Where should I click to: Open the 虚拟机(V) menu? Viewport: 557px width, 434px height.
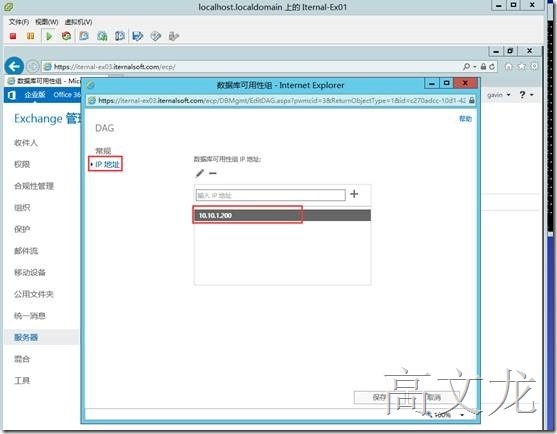(x=79, y=22)
